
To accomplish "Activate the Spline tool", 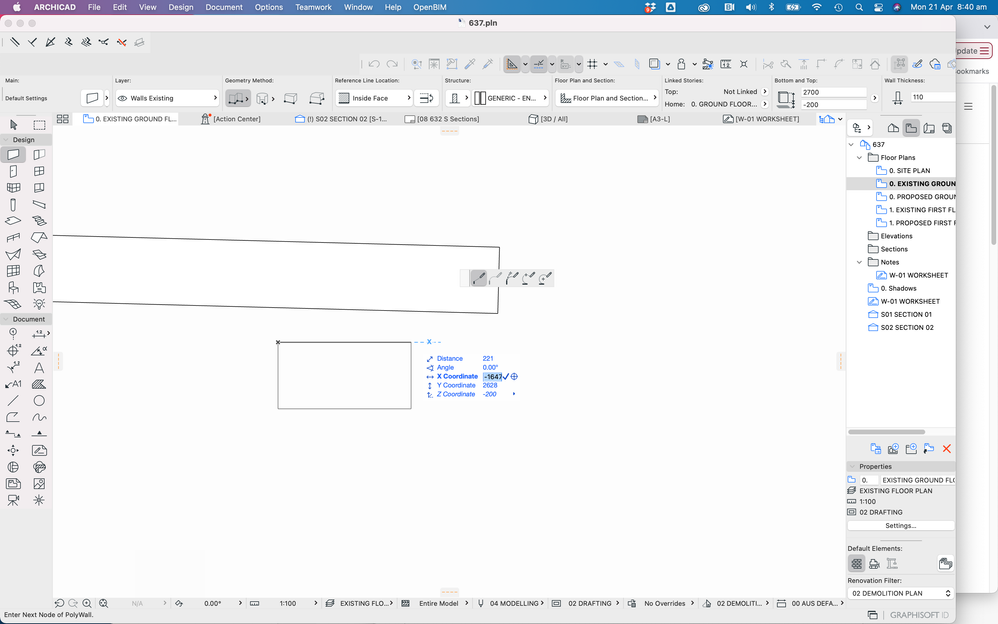I will point(39,417).
